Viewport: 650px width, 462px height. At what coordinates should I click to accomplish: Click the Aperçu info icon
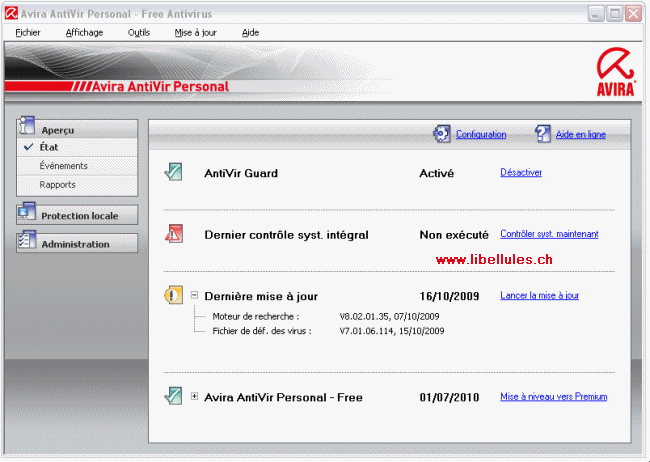pyautogui.click(x=27, y=126)
